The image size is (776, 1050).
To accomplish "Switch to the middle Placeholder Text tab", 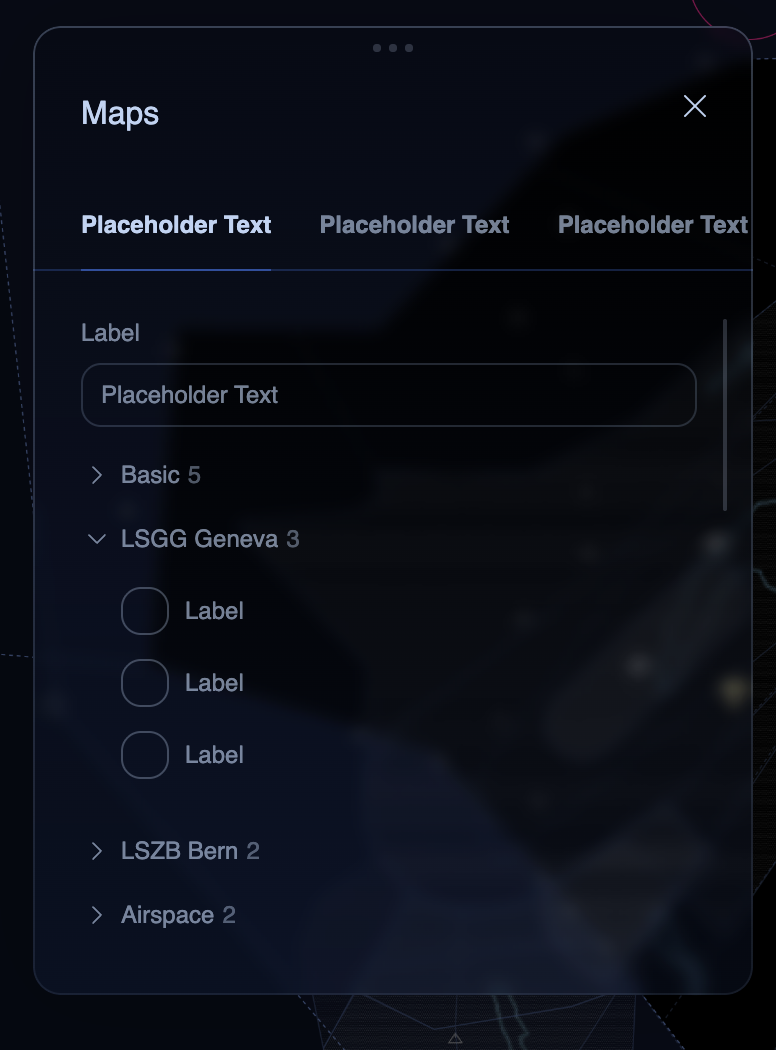I will pyautogui.click(x=414, y=225).
